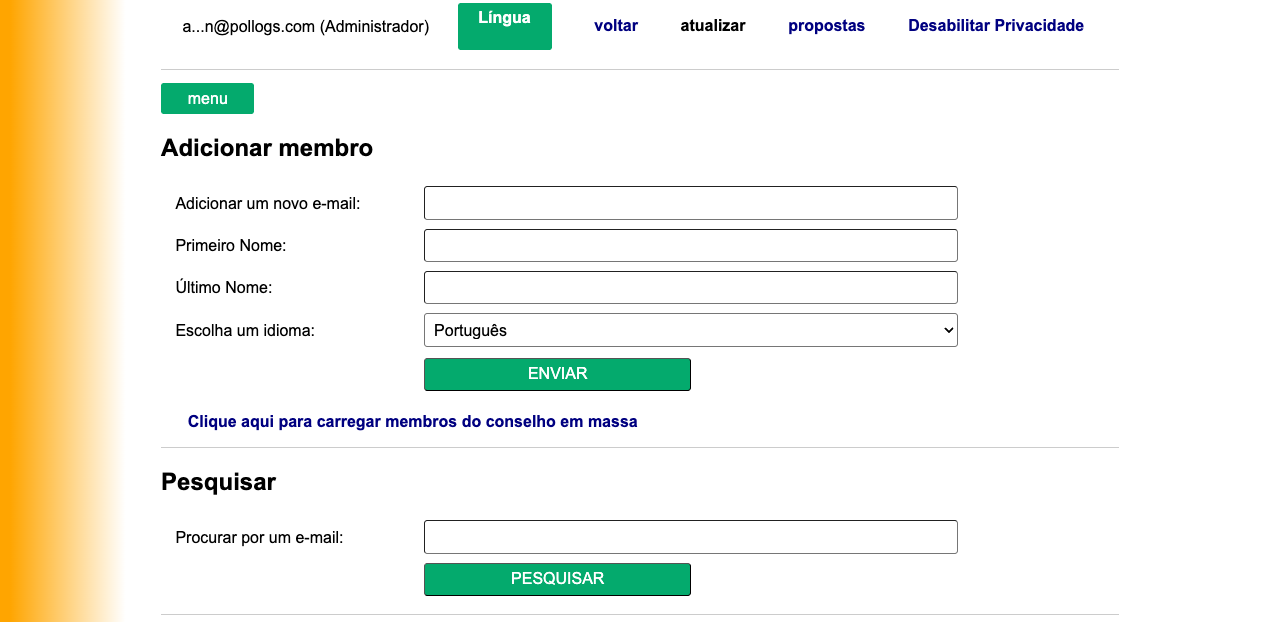This screenshot has height=622, width=1281.
Task: Click the ENVIAR submit button
Action: pyautogui.click(x=557, y=373)
